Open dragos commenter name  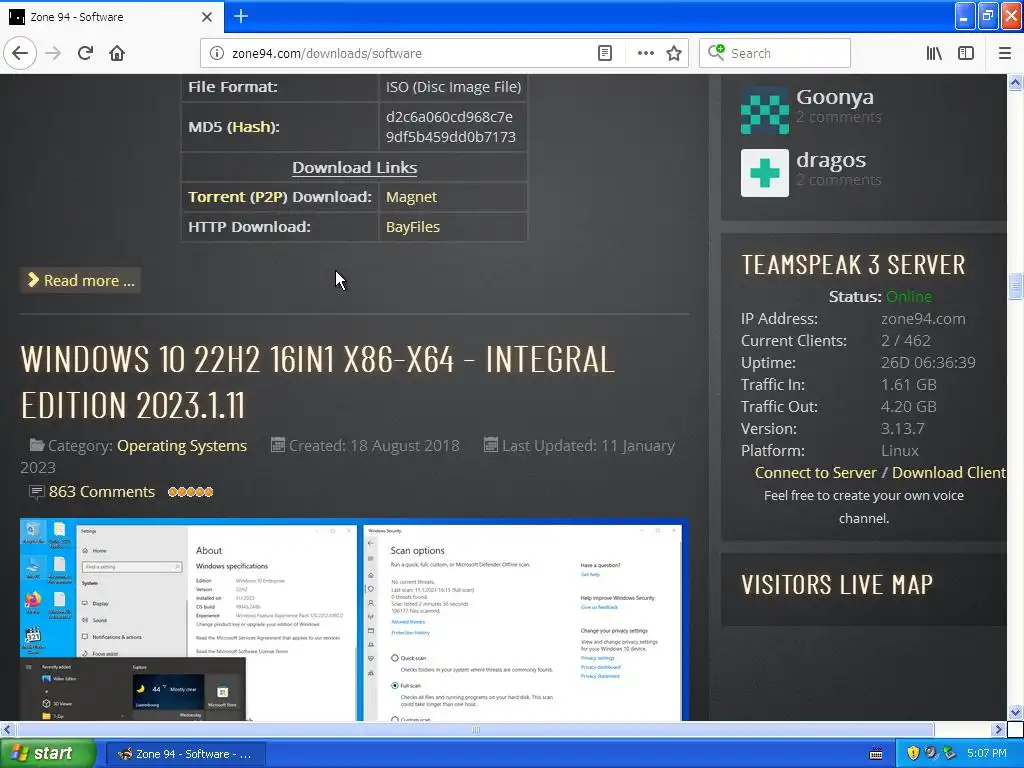831,160
